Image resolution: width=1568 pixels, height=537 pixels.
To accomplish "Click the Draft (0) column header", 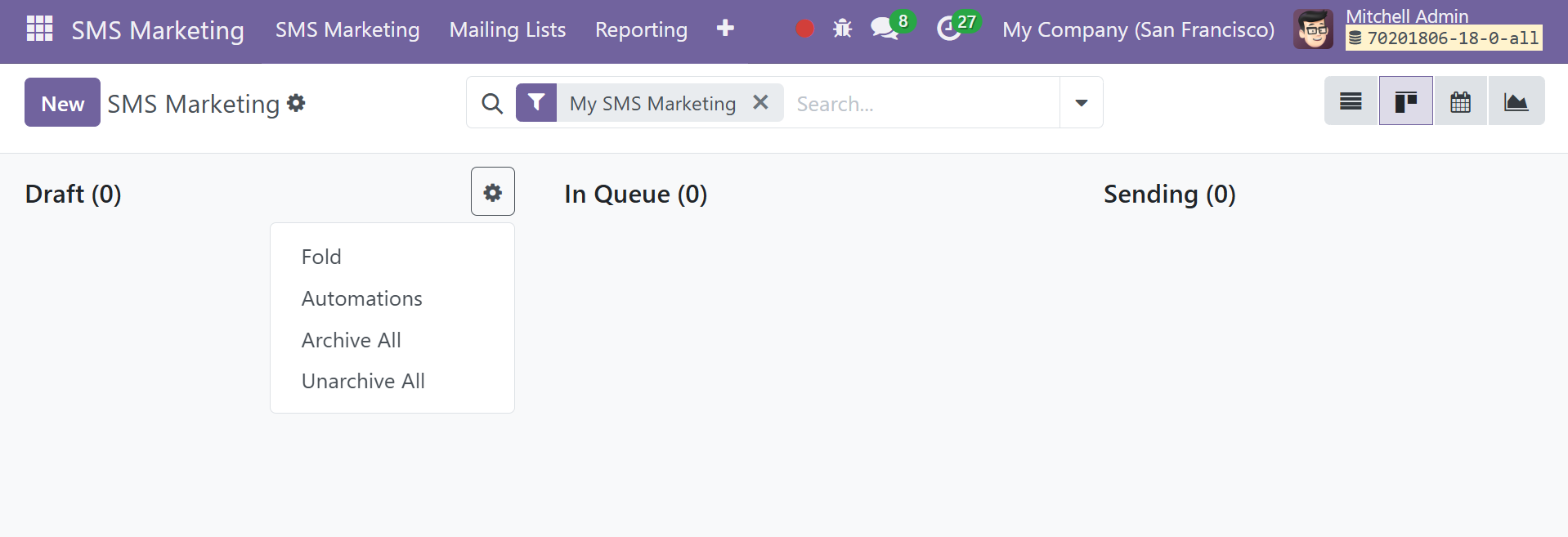I will (x=74, y=195).
